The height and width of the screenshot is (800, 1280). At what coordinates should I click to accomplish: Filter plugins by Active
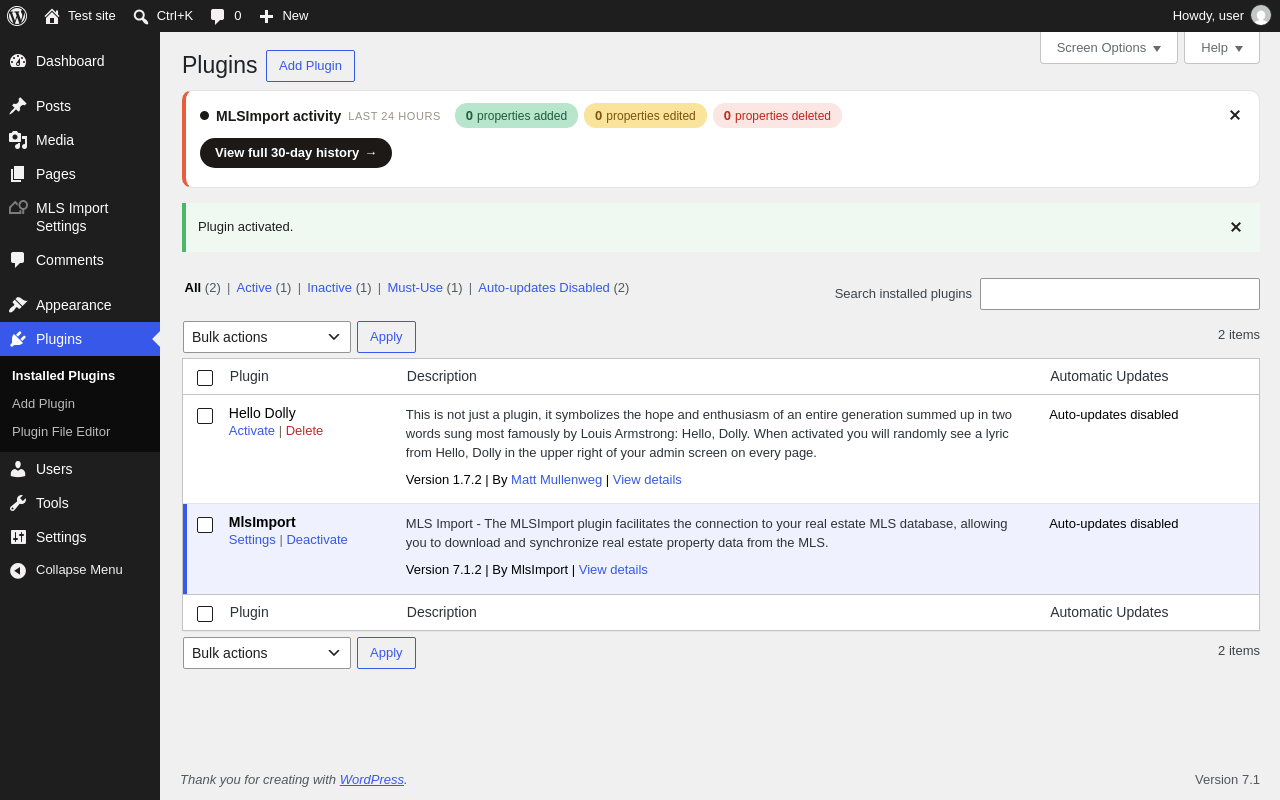(254, 288)
